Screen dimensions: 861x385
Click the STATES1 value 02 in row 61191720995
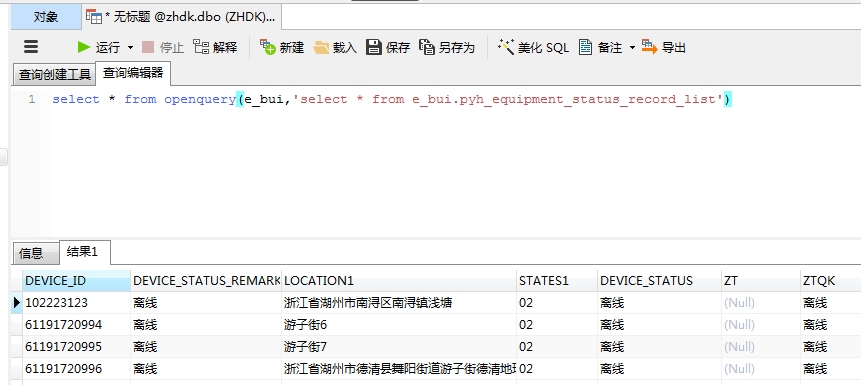coord(557,347)
